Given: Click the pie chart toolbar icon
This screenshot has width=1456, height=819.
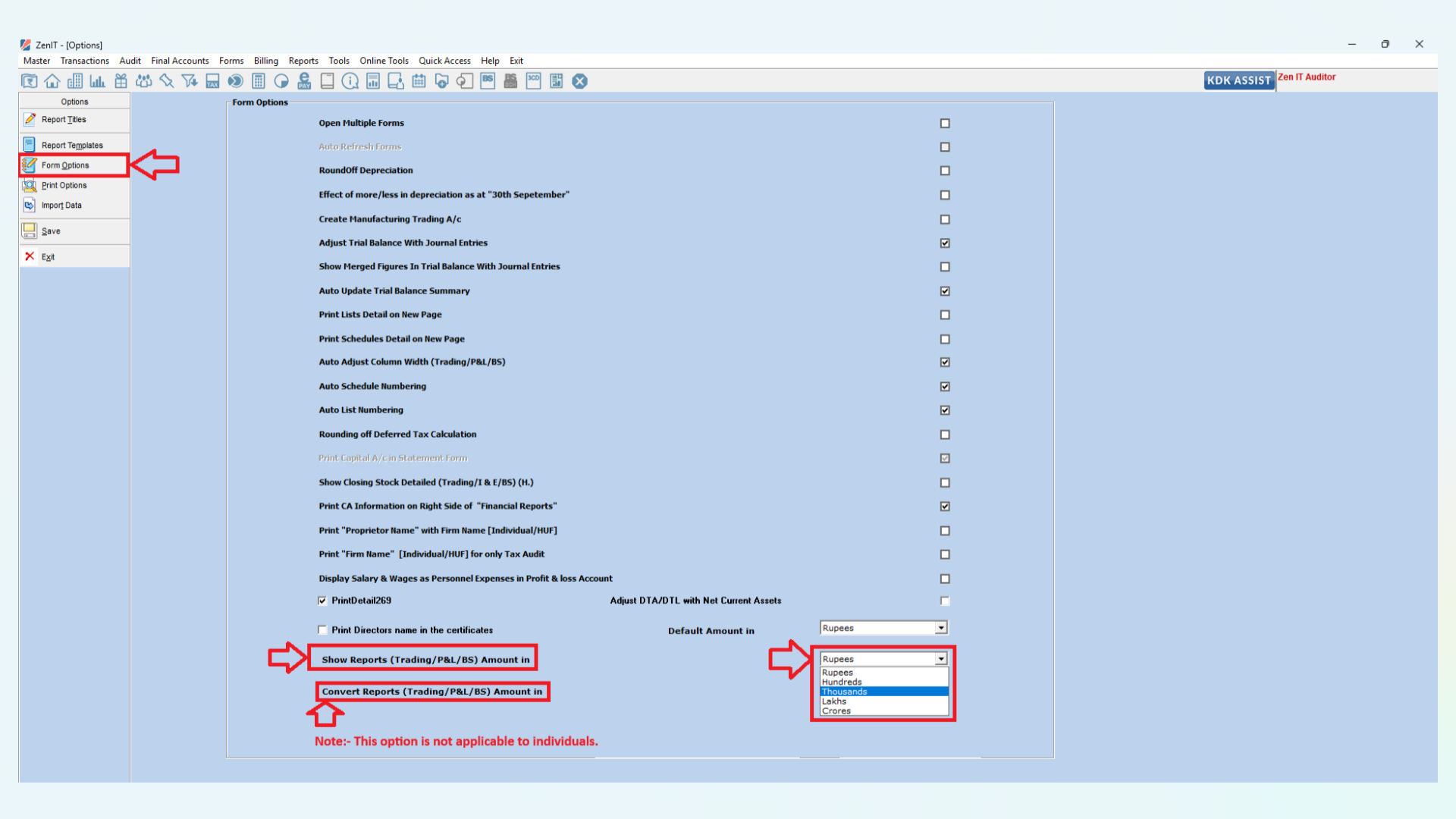Looking at the screenshot, I should [x=281, y=81].
